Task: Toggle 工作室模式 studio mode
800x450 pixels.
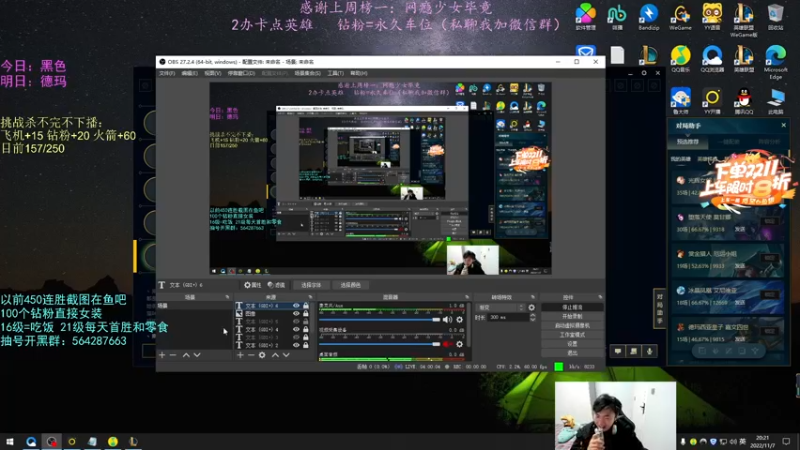Action: point(572,335)
